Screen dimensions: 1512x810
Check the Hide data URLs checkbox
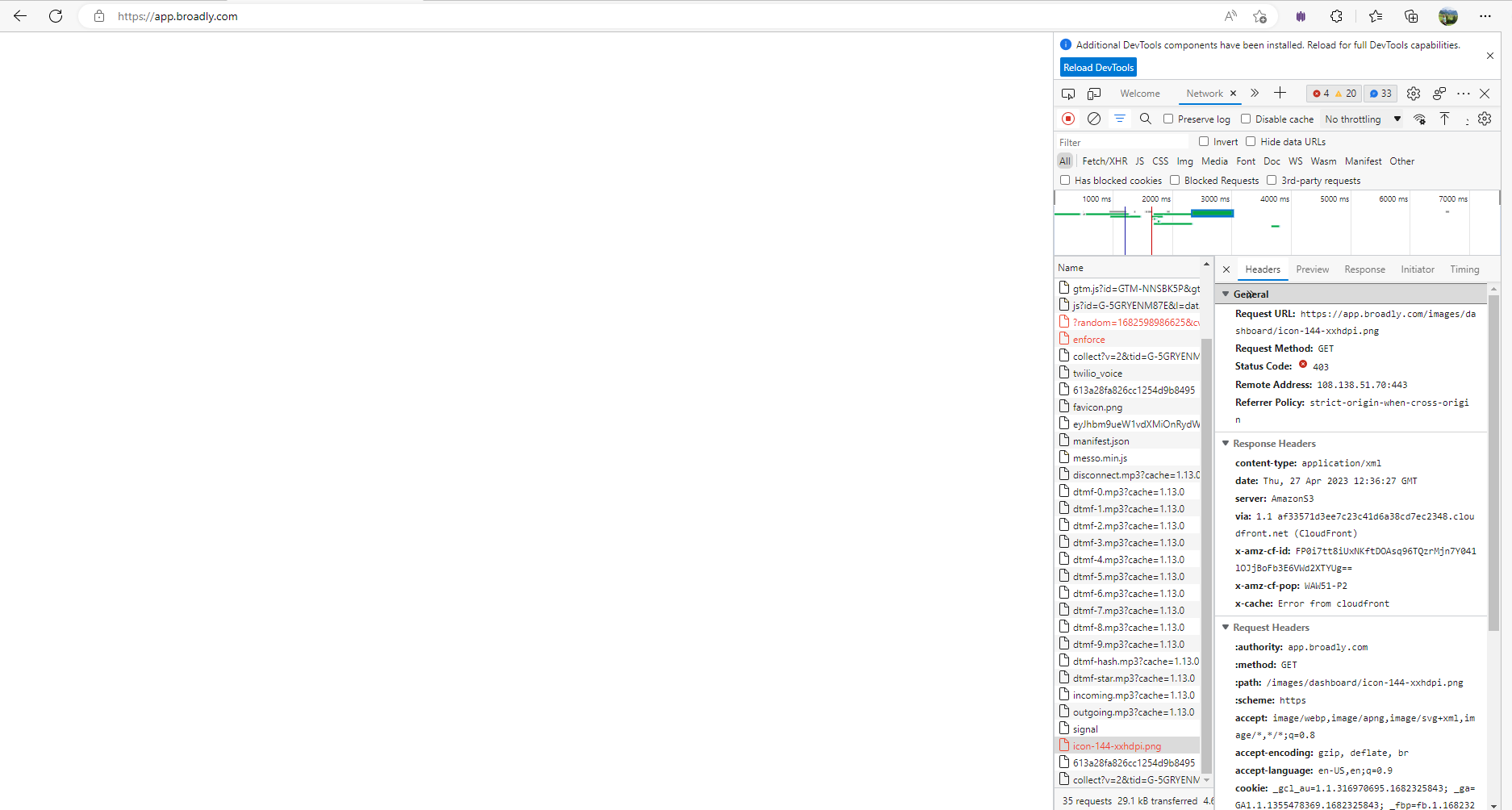pyautogui.click(x=1251, y=141)
